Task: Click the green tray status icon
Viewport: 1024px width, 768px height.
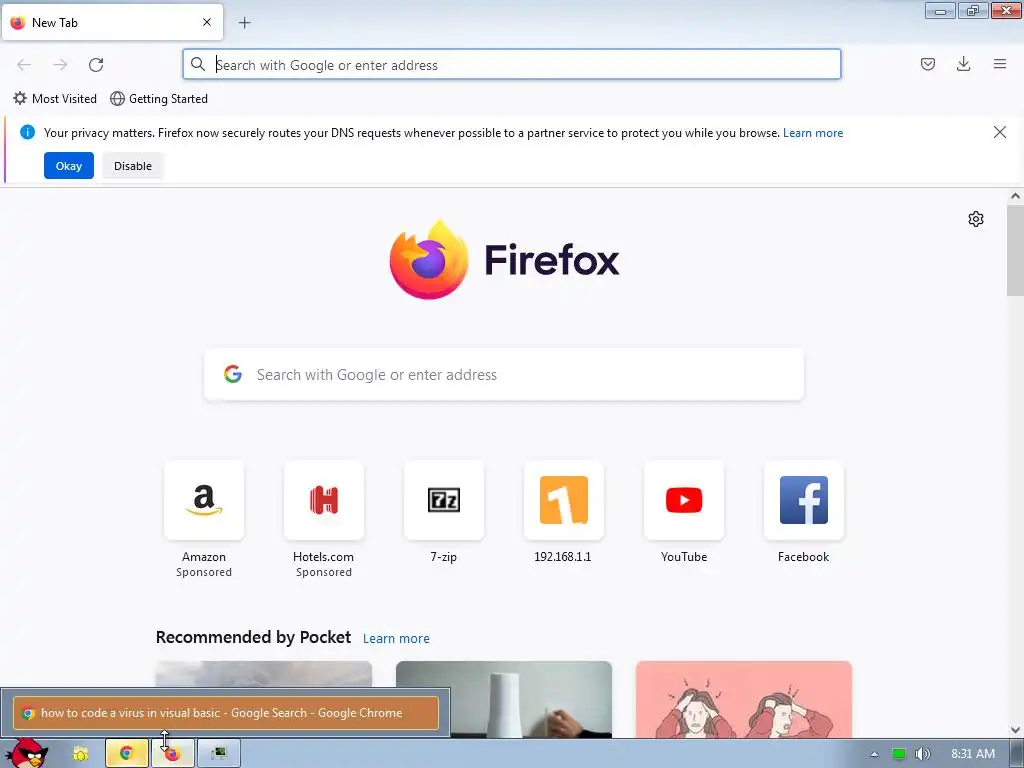Action: click(899, 754)
